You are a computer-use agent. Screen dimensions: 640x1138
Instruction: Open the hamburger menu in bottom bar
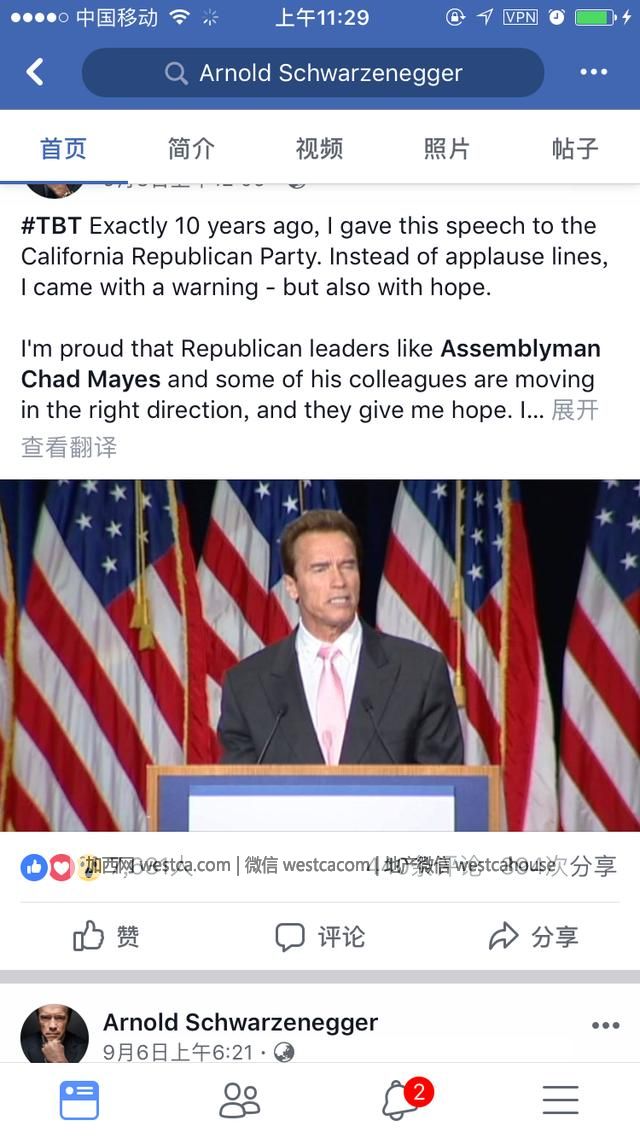pyautogui.click(x=560, y=1099)
